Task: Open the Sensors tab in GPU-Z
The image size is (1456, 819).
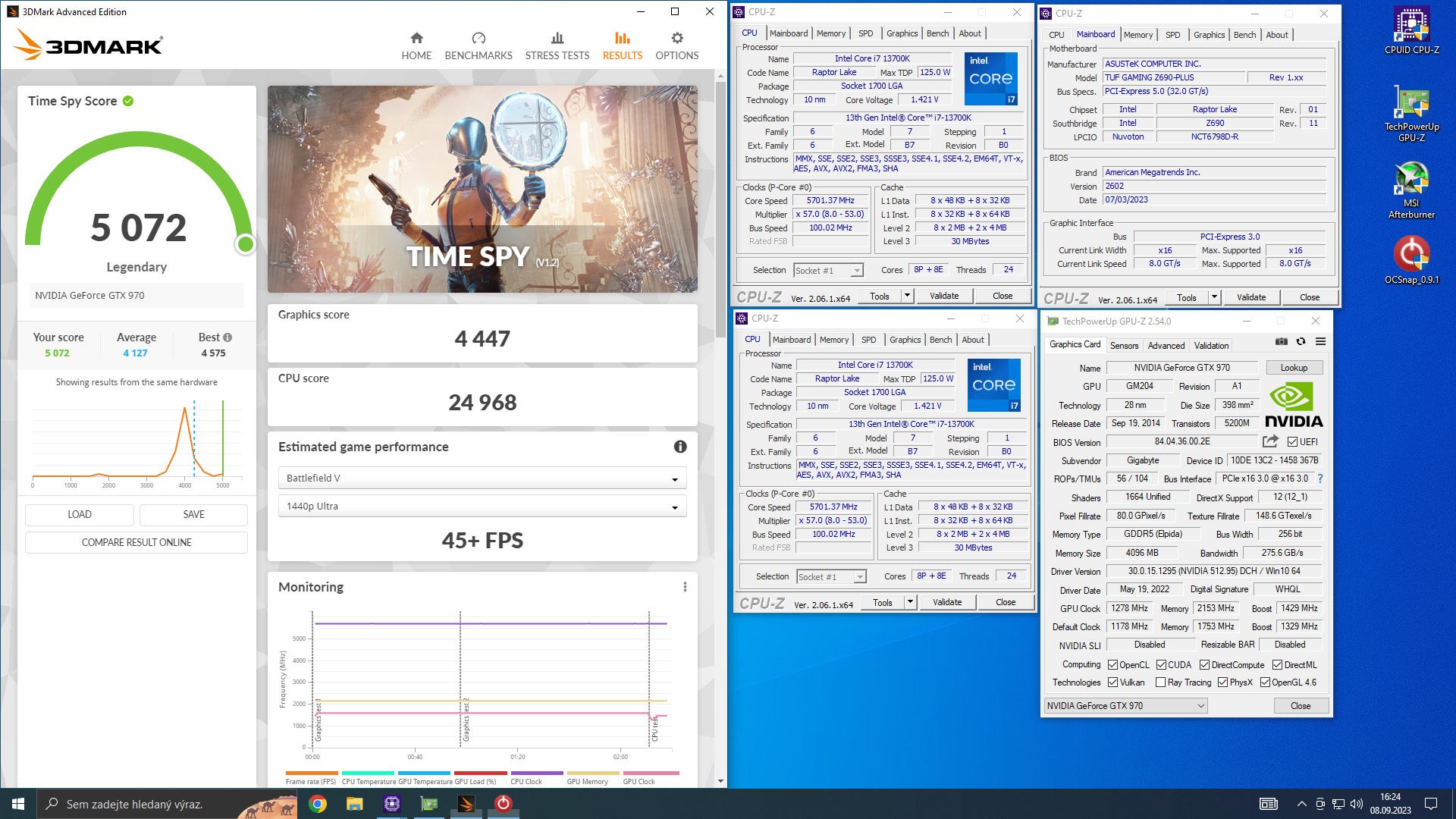Action: 1124,346
